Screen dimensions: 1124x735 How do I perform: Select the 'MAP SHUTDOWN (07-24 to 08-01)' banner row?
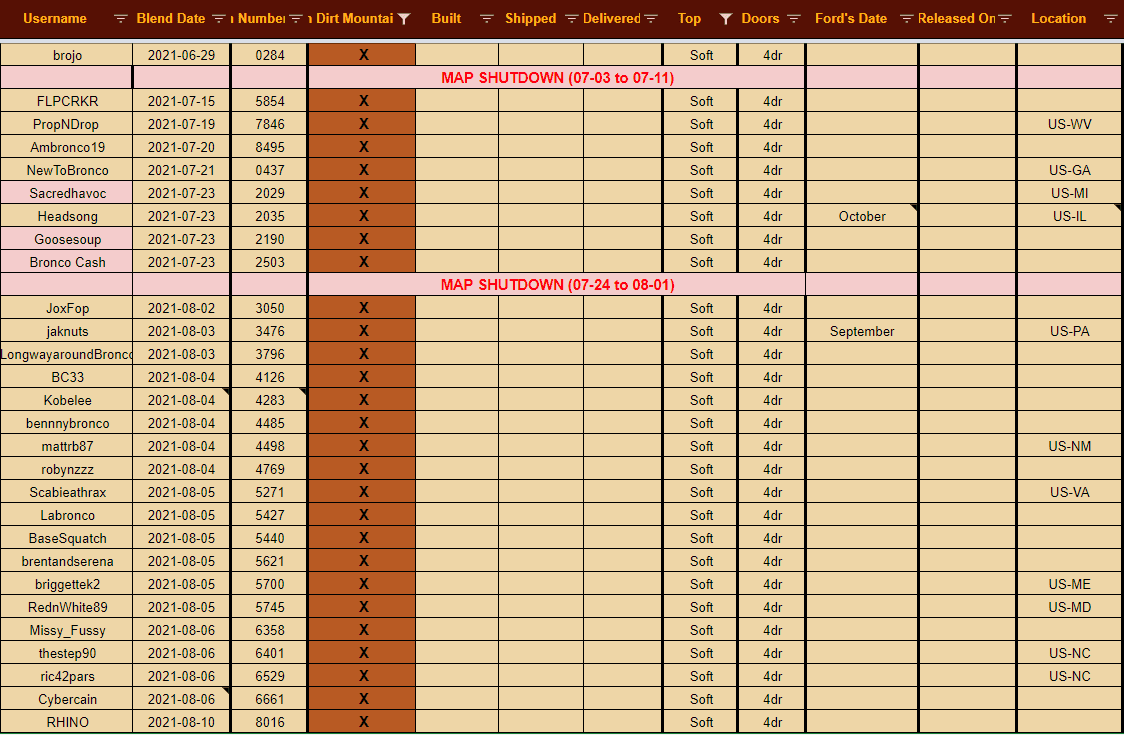click(x=557, y=285)
